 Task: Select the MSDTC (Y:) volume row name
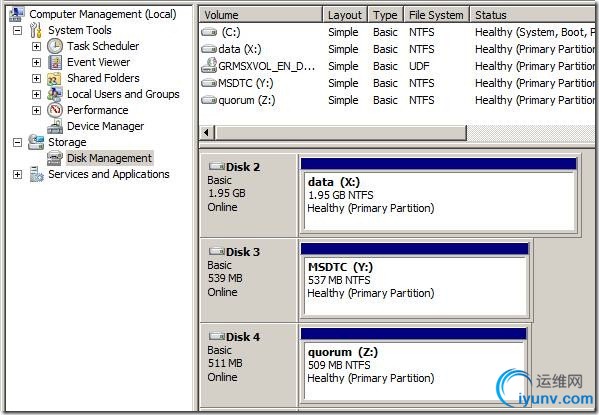[x=246, y=83]
